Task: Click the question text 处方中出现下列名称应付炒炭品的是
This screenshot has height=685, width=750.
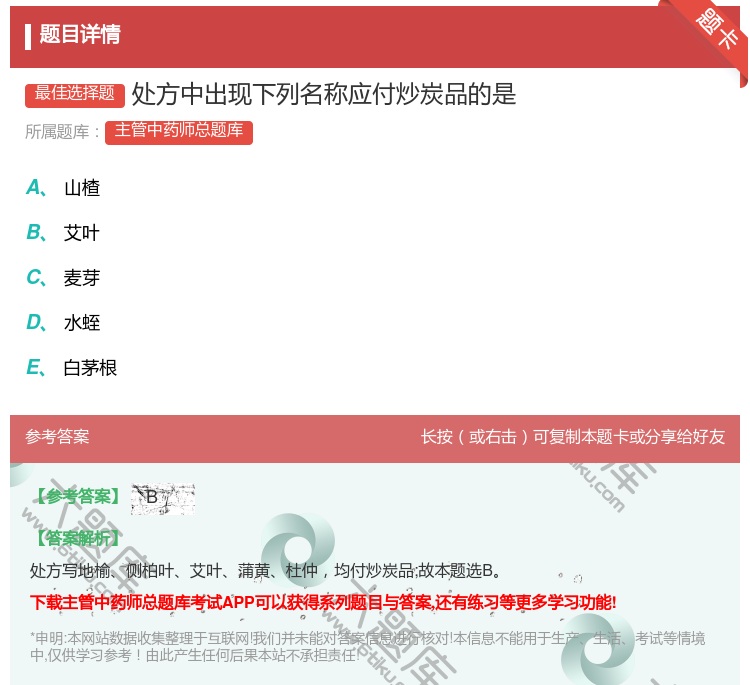Action: (x=324, y=94)
